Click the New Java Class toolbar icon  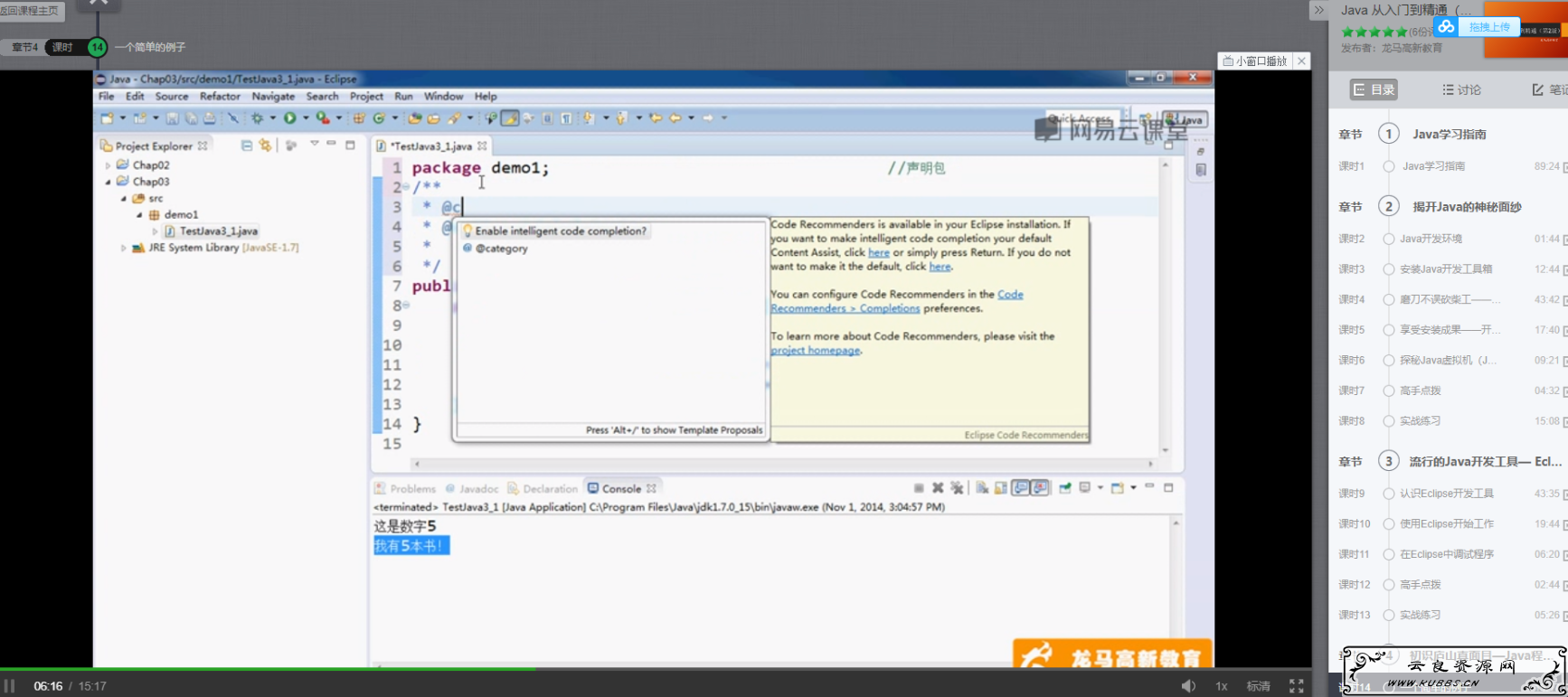pos(379,118)
